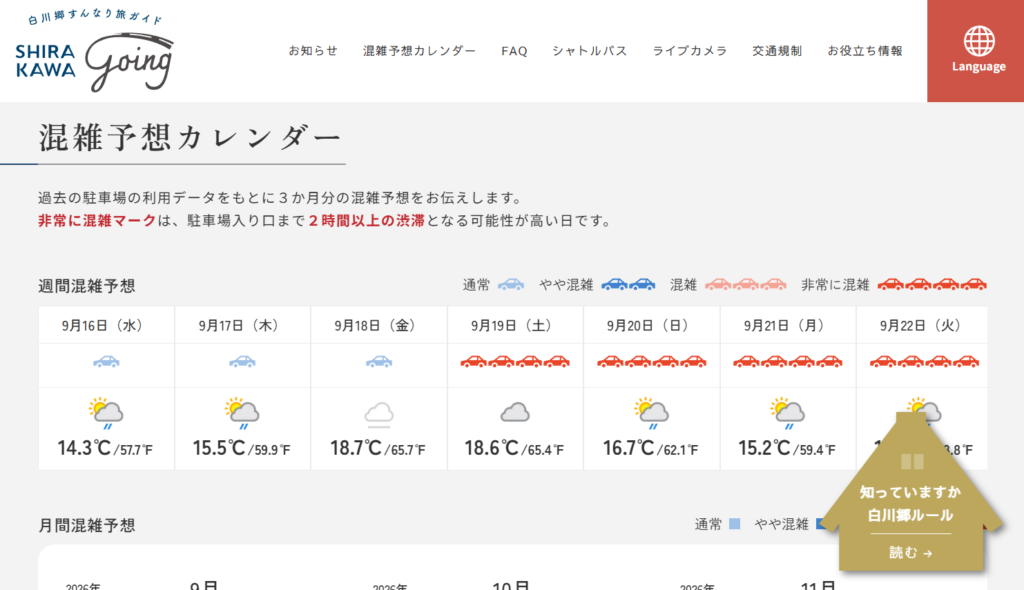
Task: Click the 混雑予想カレンダー page title
Action: [x=190, y=138]
